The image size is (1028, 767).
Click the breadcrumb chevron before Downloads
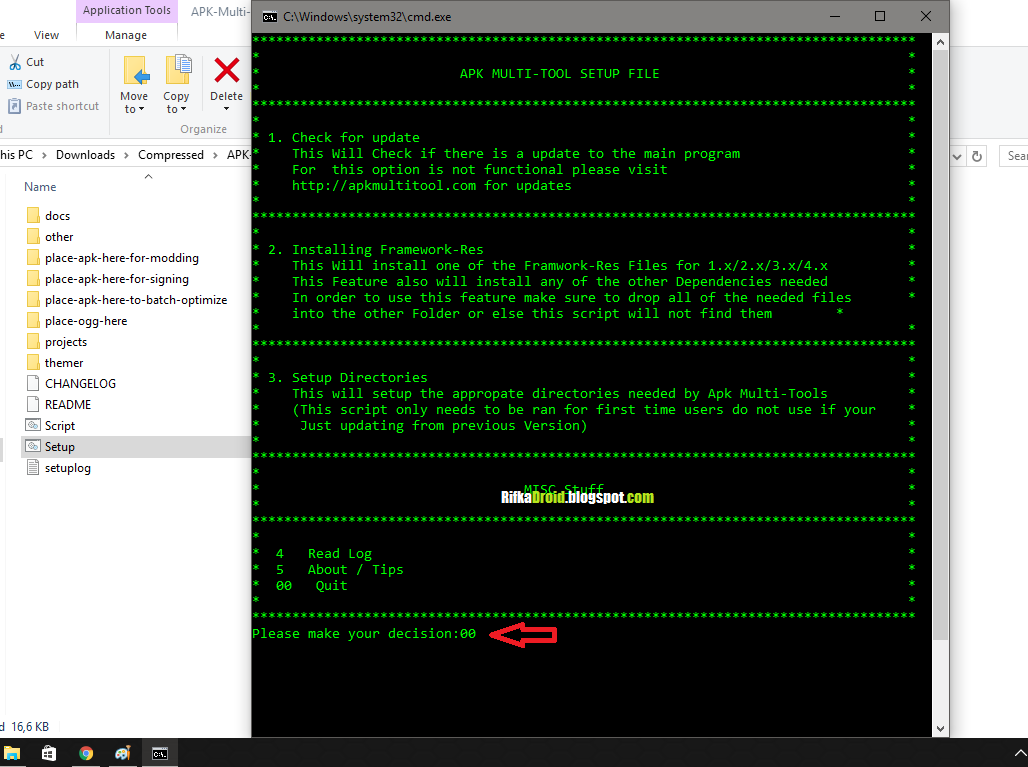[44, 155]
